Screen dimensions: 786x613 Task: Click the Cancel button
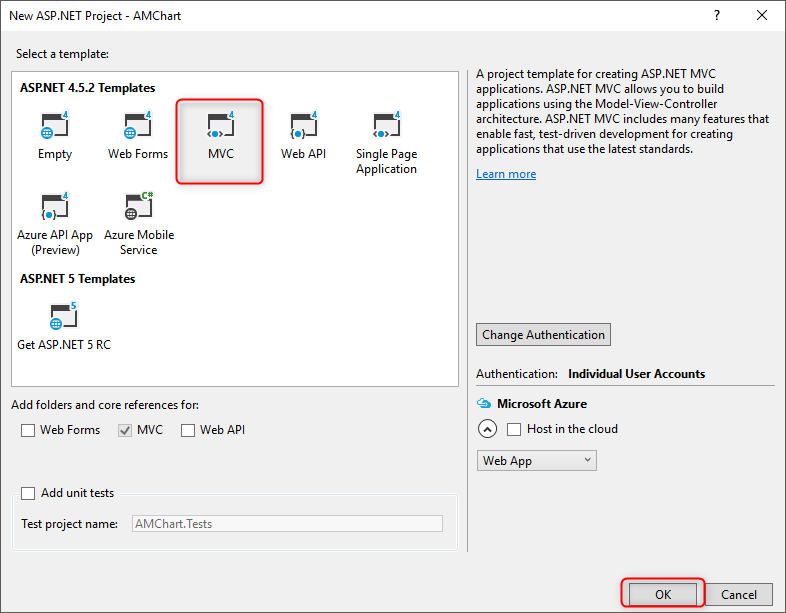pos(739,594)
